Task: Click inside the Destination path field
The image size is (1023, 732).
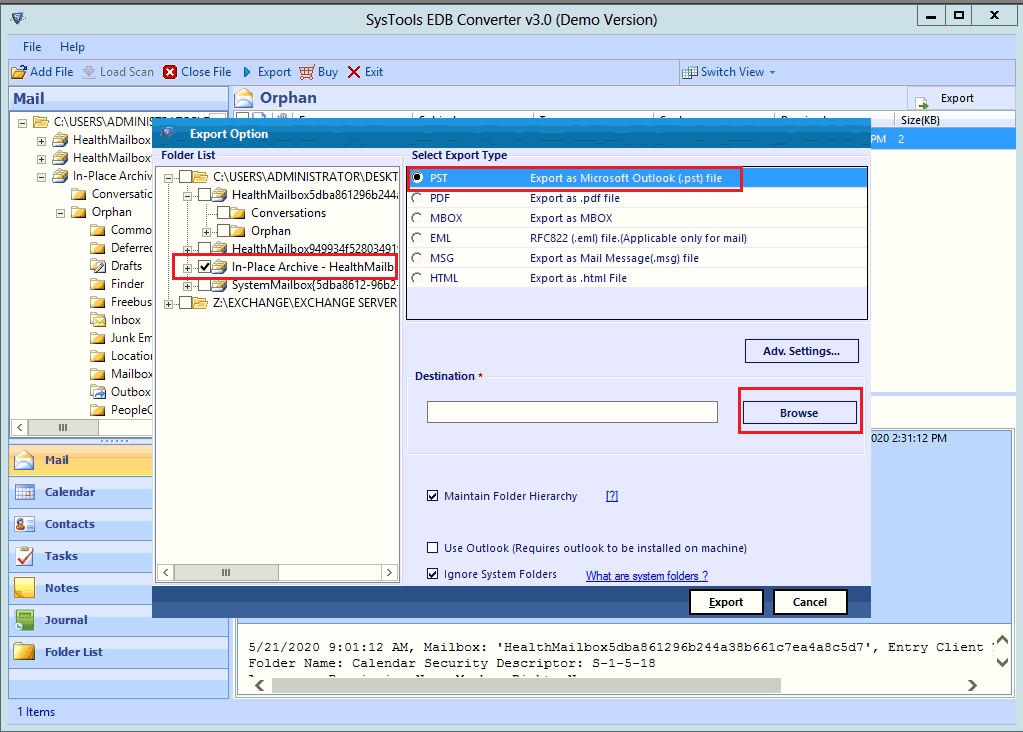Action: click(x=572, y=411)
